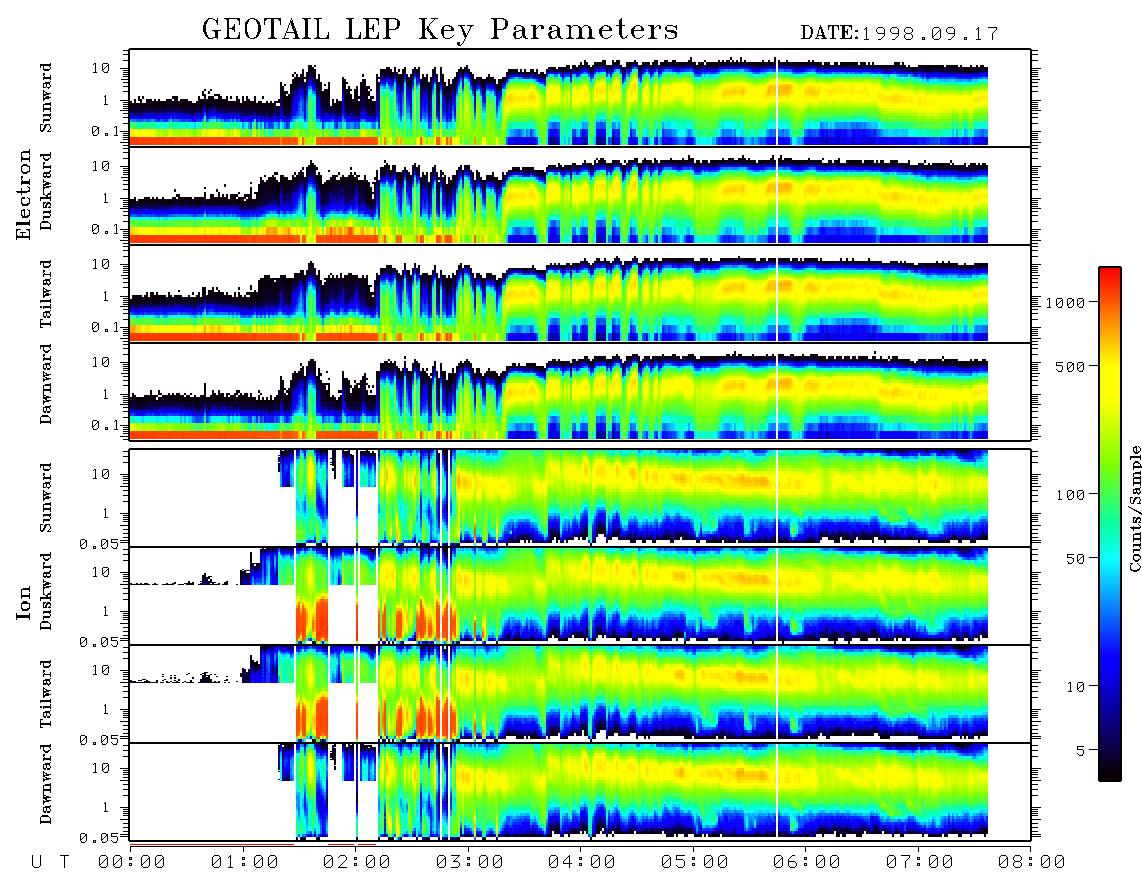
Task: Click the 0.05 tick of Ion Dawnward panel
Action: 98,838
